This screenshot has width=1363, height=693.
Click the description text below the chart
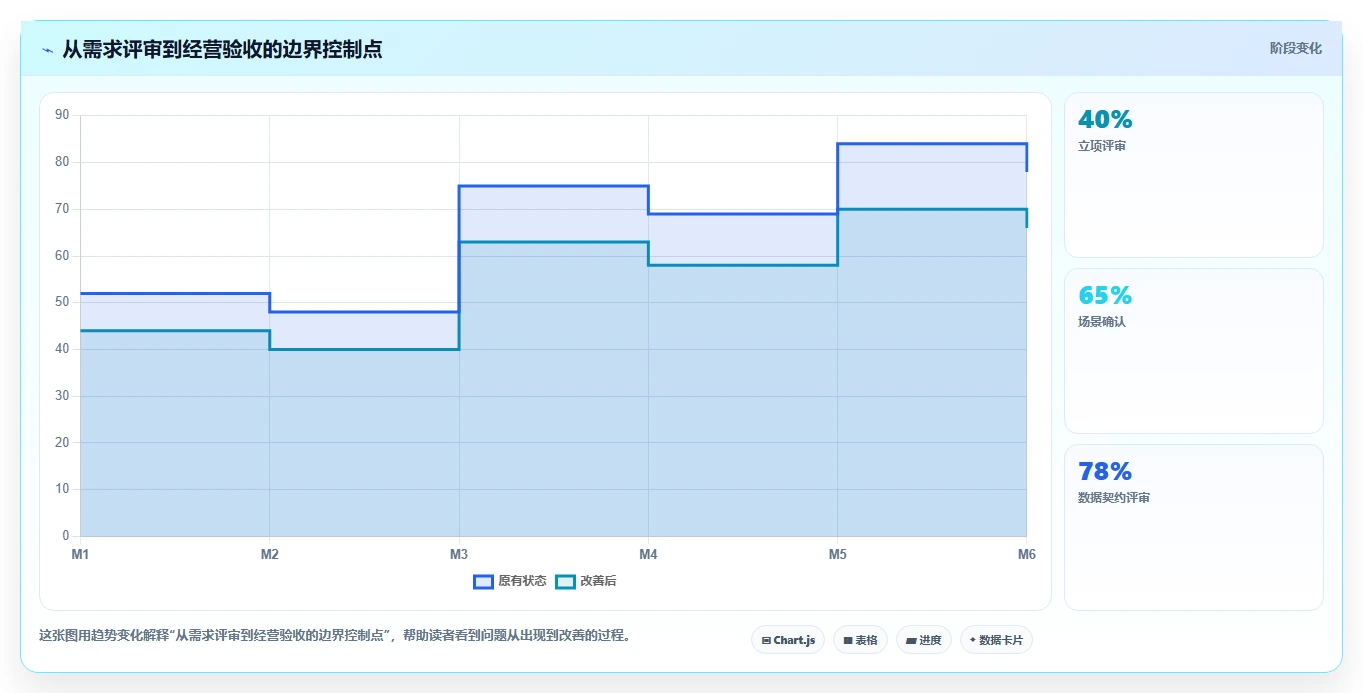(337, 636)
